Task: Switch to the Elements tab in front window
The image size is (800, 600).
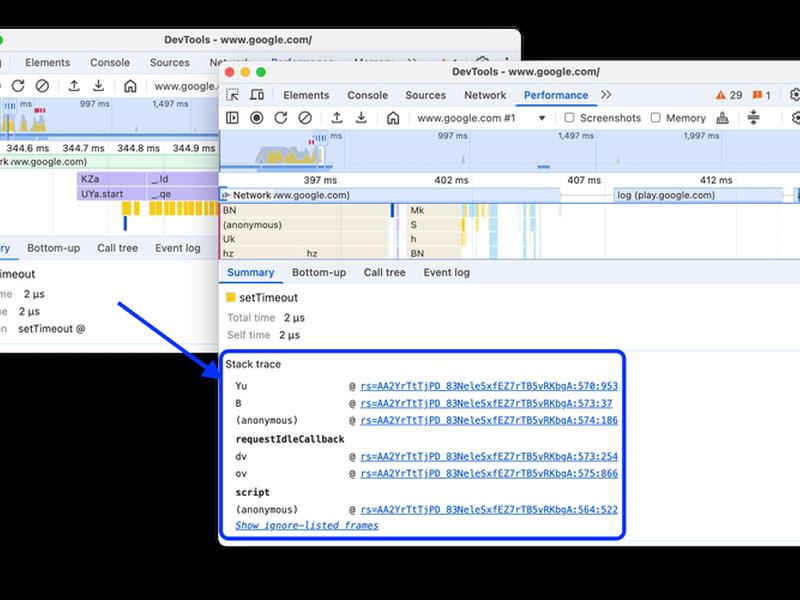Action: pos(306,95)
